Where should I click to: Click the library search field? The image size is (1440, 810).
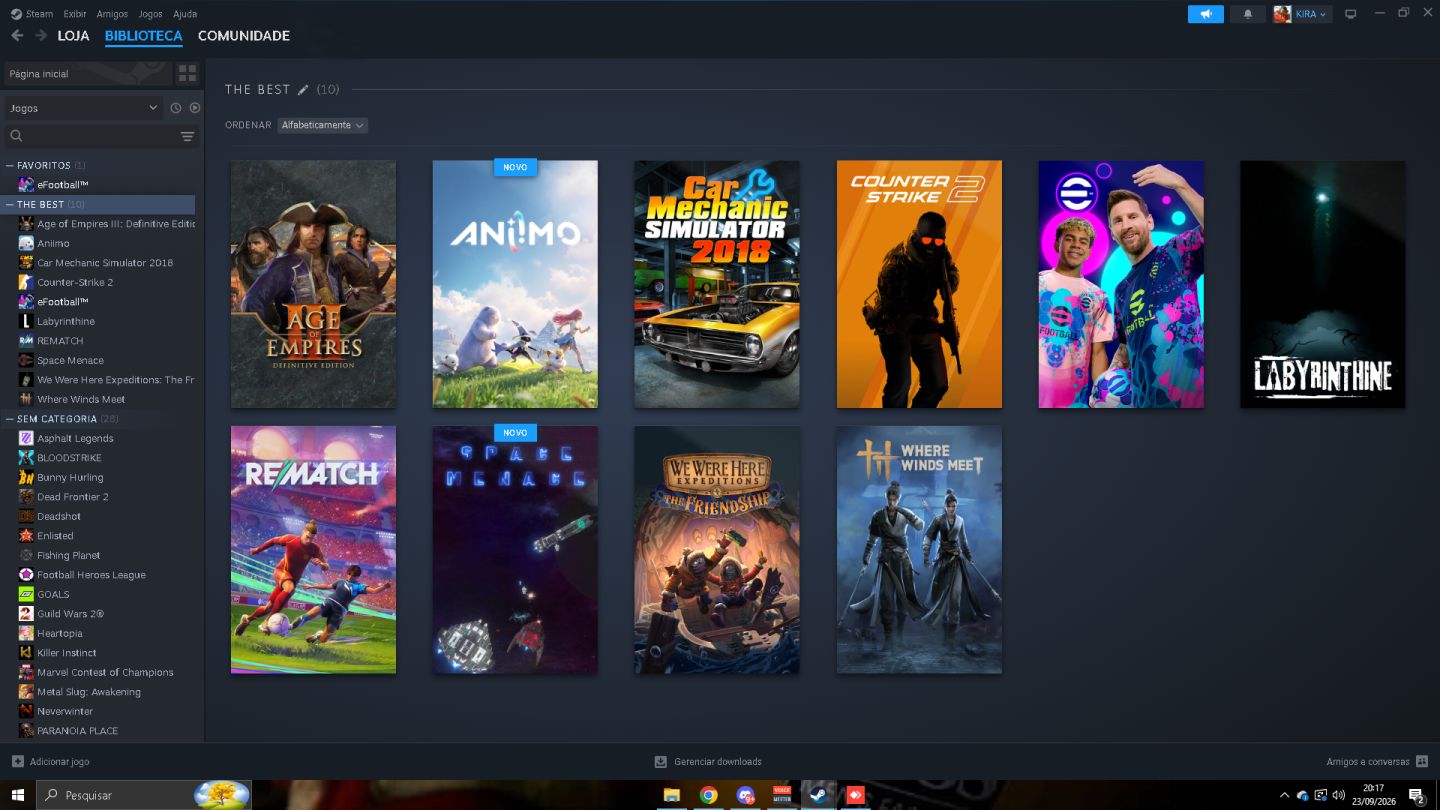pyautogui.click(x=90, y=136)
